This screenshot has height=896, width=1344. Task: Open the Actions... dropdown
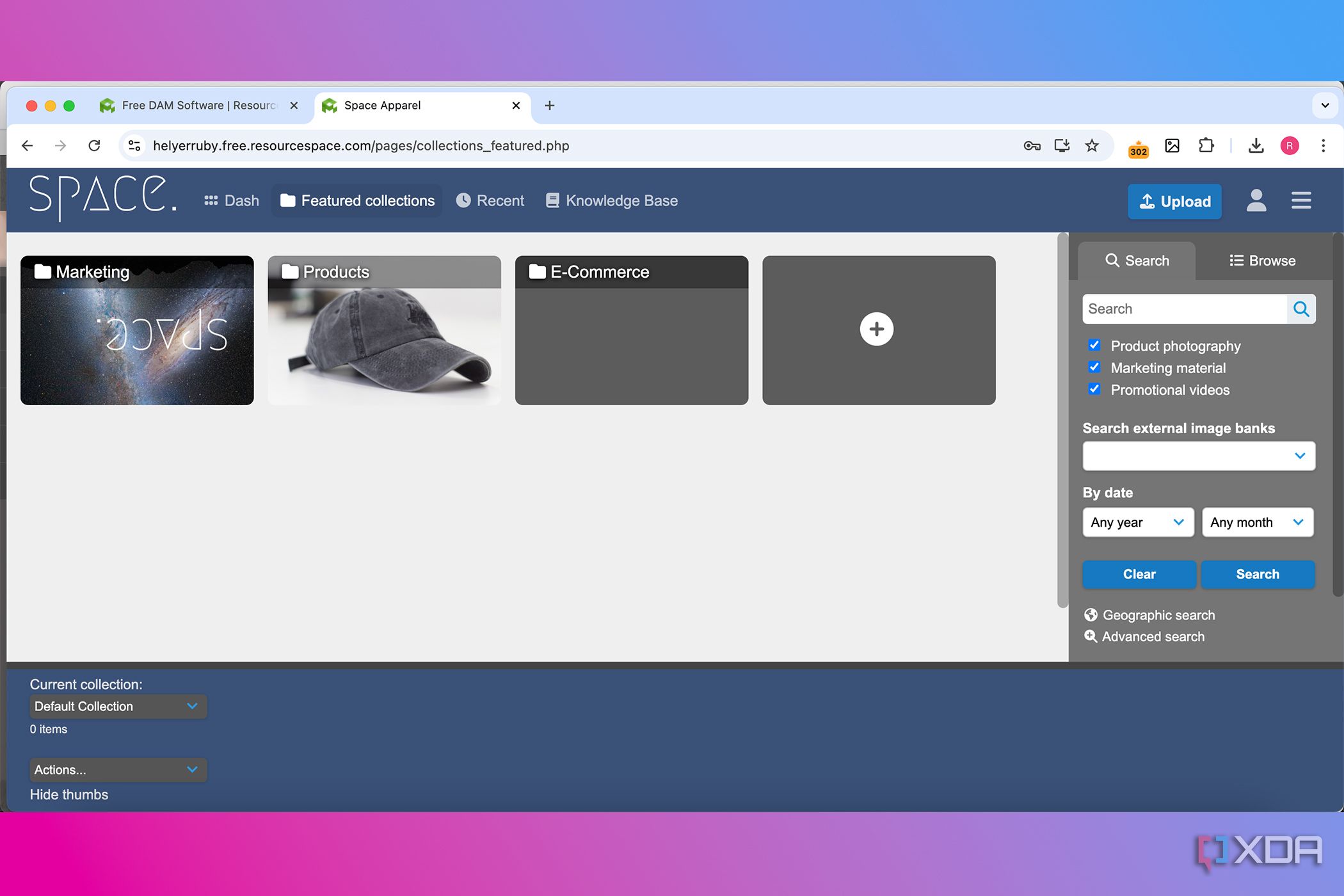[x=118, y=769]
